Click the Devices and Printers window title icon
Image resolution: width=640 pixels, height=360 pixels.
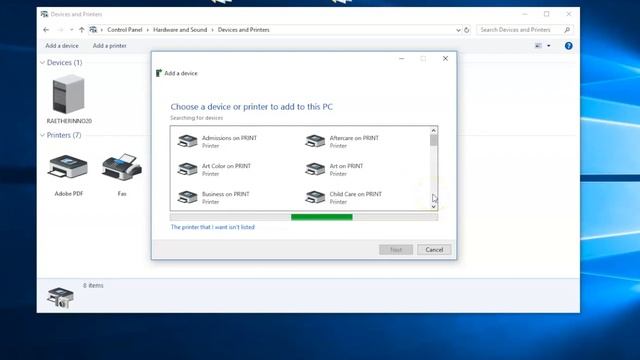point(44,14)
